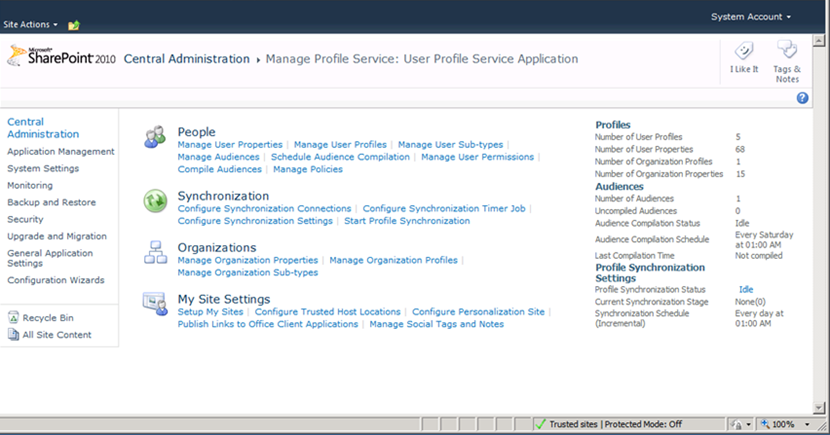
Task: Open Manage User Profiles
Action: [x=340, y=144]
